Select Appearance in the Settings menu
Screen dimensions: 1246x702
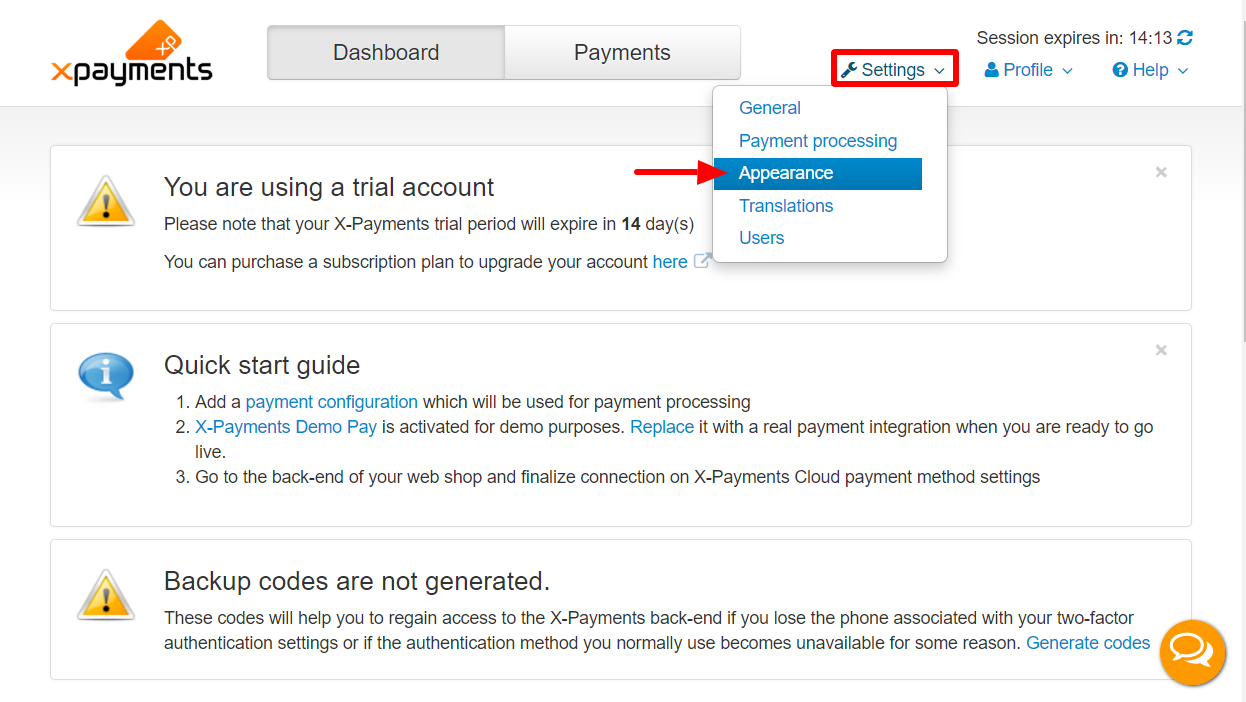point(818,173)
